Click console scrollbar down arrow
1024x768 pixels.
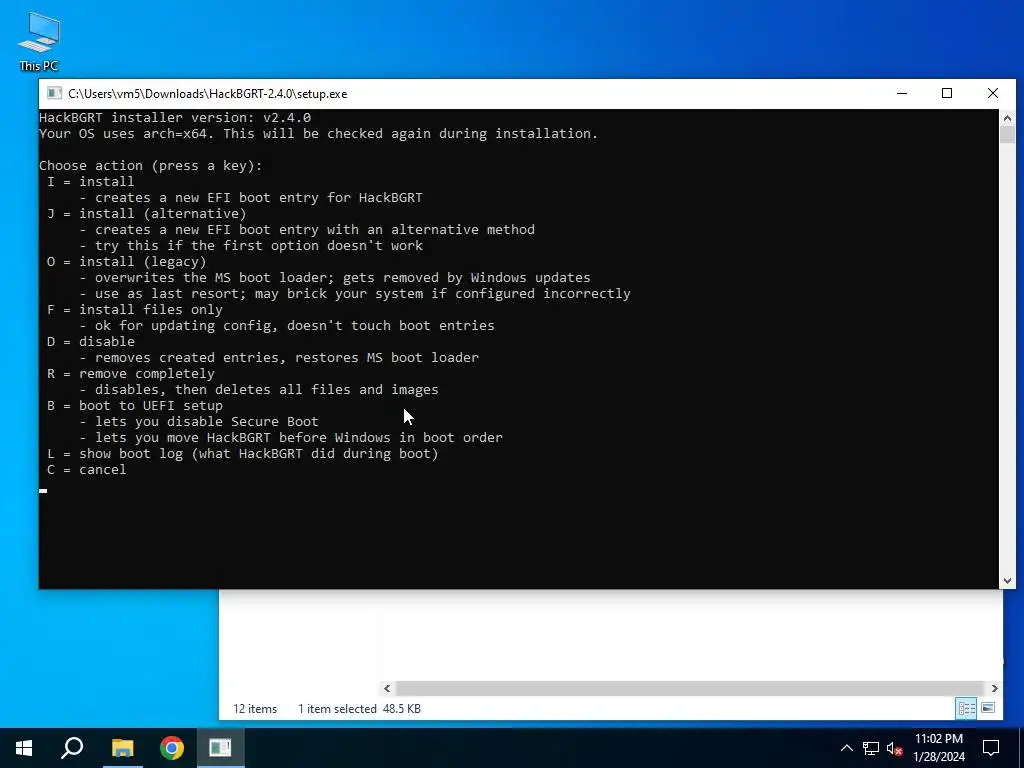(x=1007, y=581)
